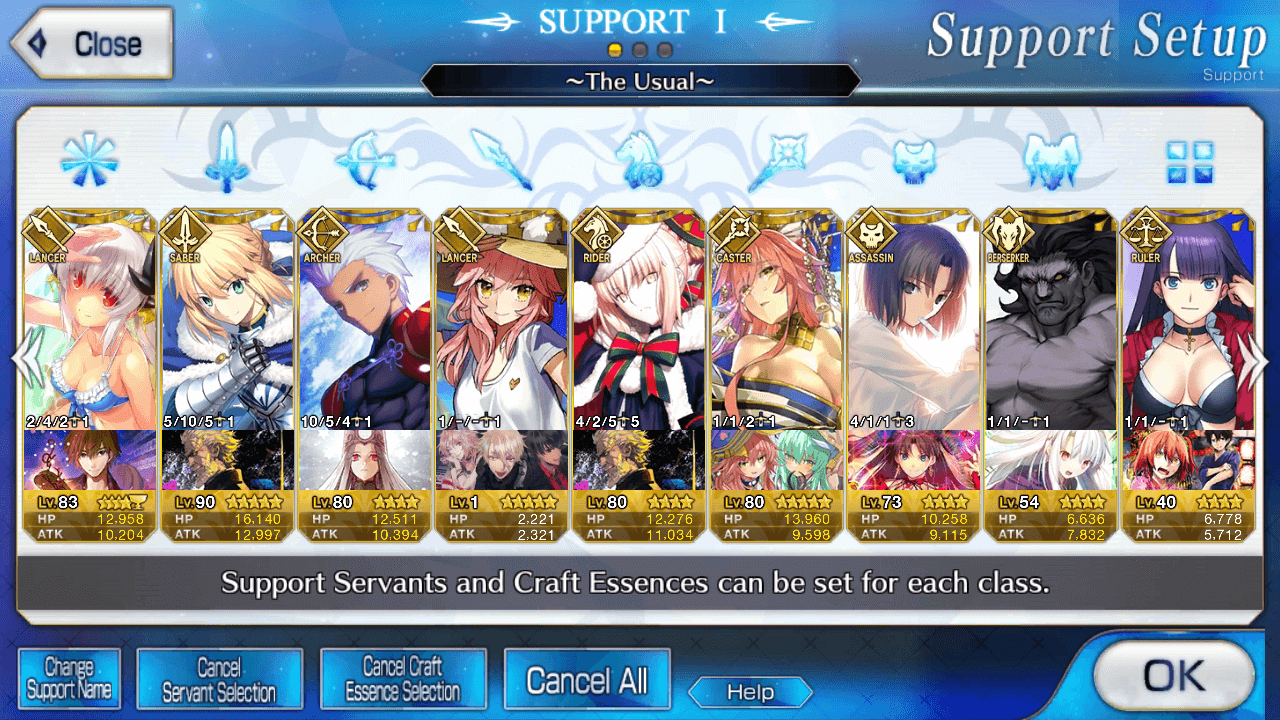Click Cancel Craft Essence Selection button
The height and width of the screenshot is (720, 1280).
pos(403,679)
